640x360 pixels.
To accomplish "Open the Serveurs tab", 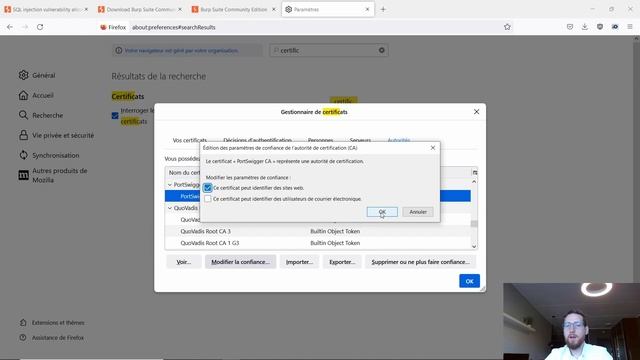I will tap(360, 140).
